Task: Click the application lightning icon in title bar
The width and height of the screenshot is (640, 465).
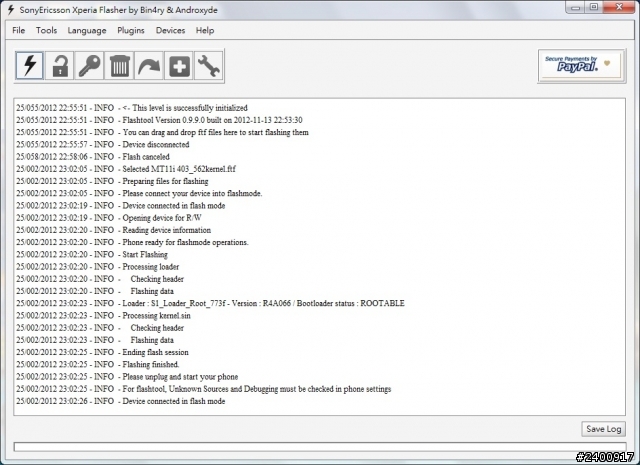Action: click(x=11, y=10)
